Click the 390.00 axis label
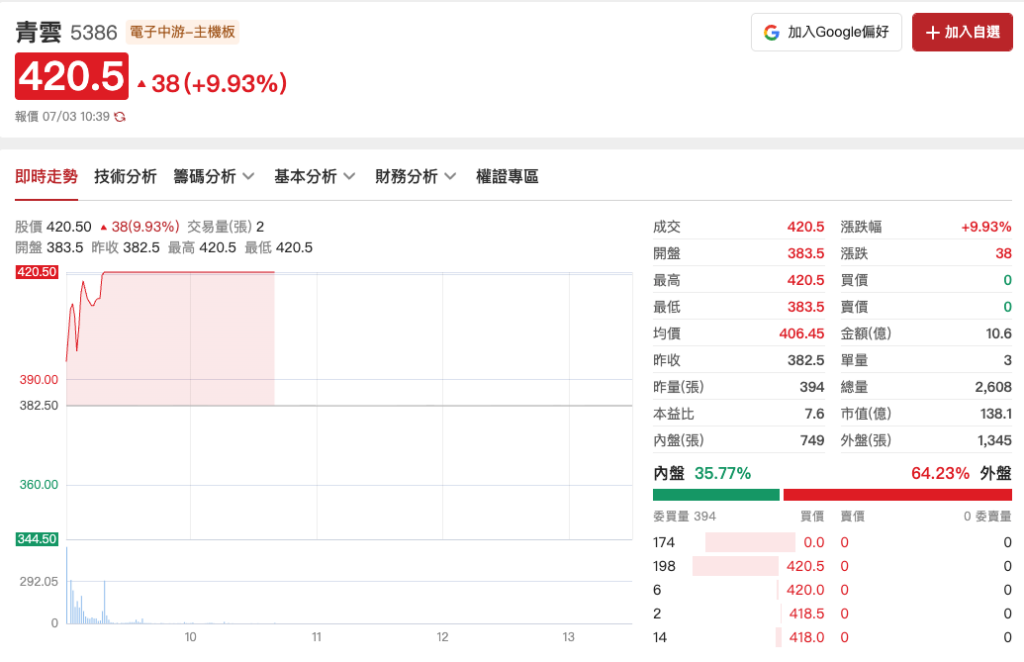 39,379
